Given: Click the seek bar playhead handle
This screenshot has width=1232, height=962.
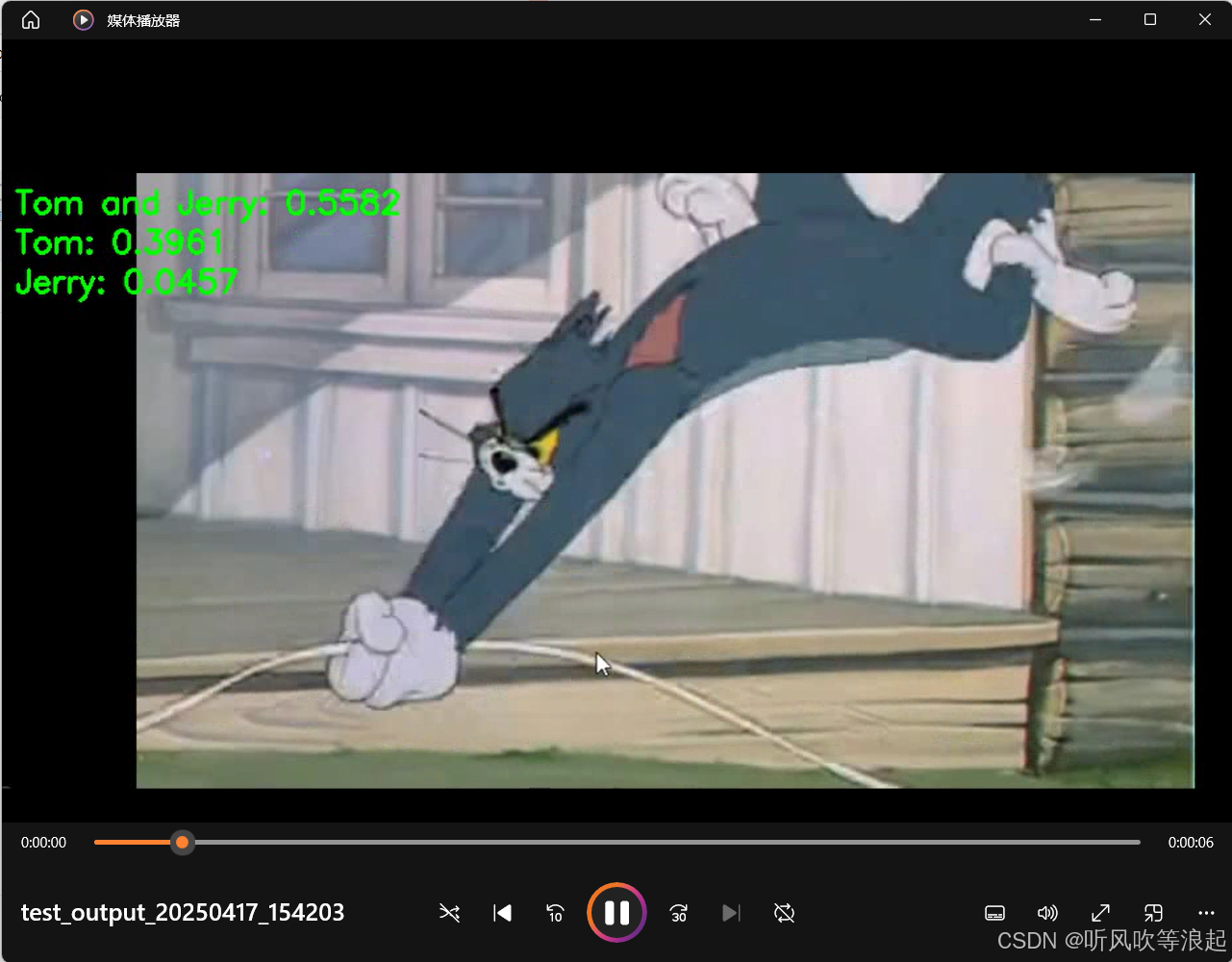Looking at the screenshot, I should [x=182, y=843].
